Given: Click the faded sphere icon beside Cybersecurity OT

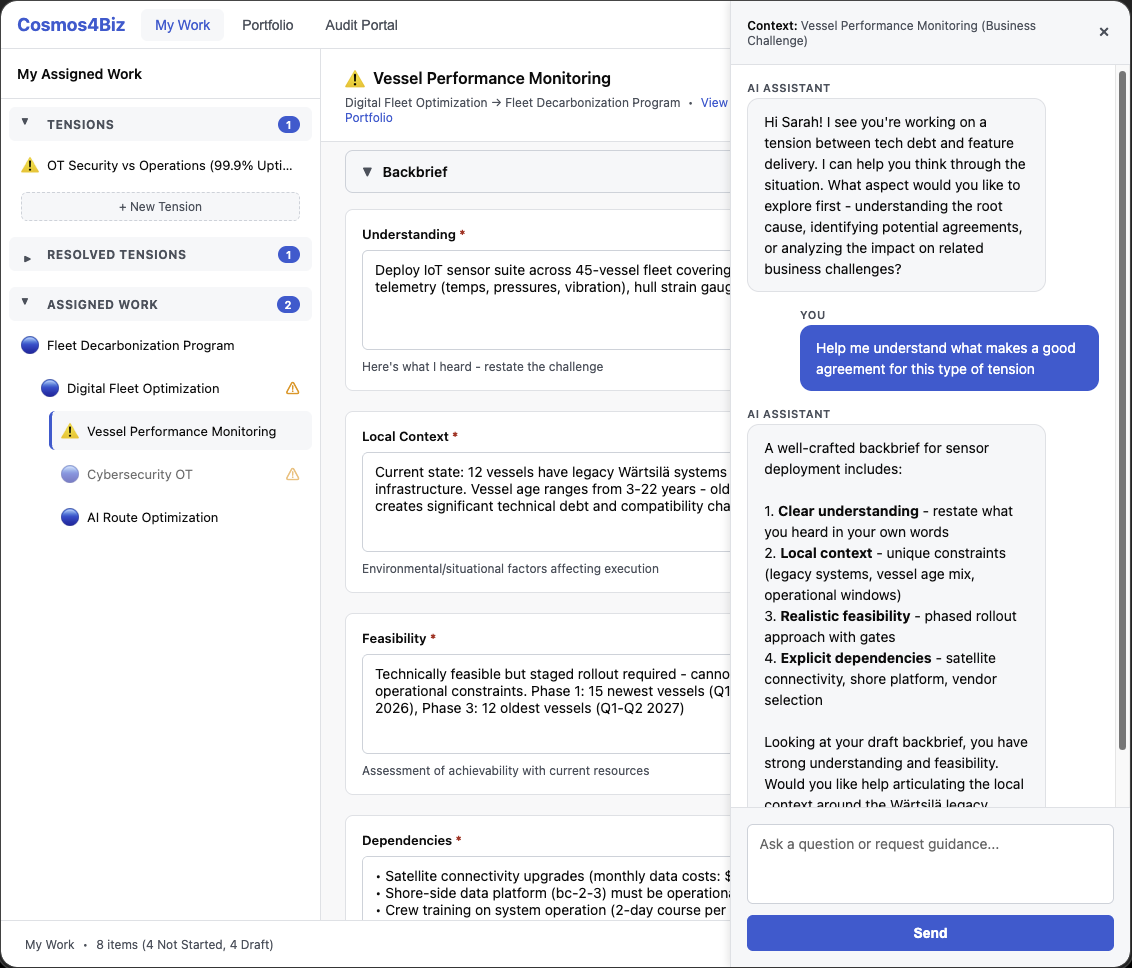Looking at the screenshot, I should pyautogui.click(x=70, y=475).
